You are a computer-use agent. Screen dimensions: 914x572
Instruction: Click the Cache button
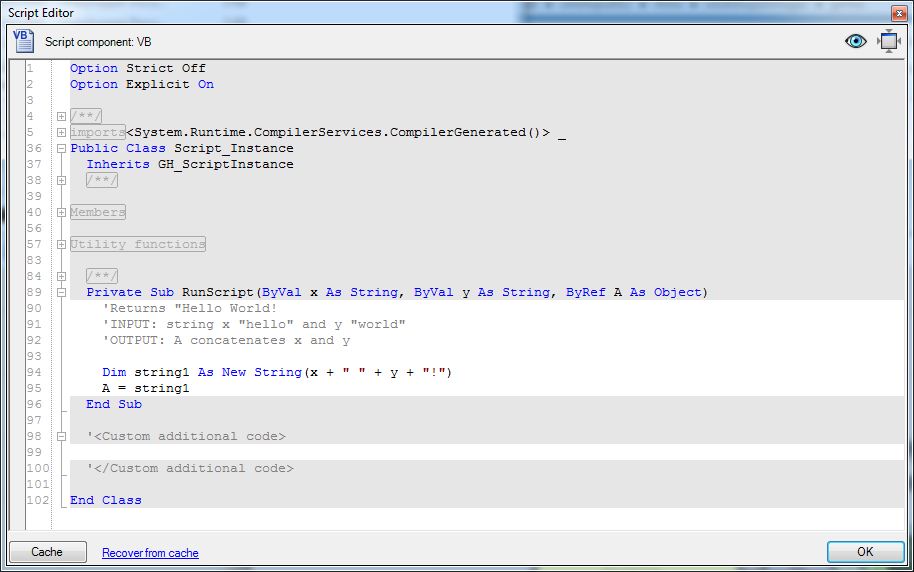coord(47,552)
